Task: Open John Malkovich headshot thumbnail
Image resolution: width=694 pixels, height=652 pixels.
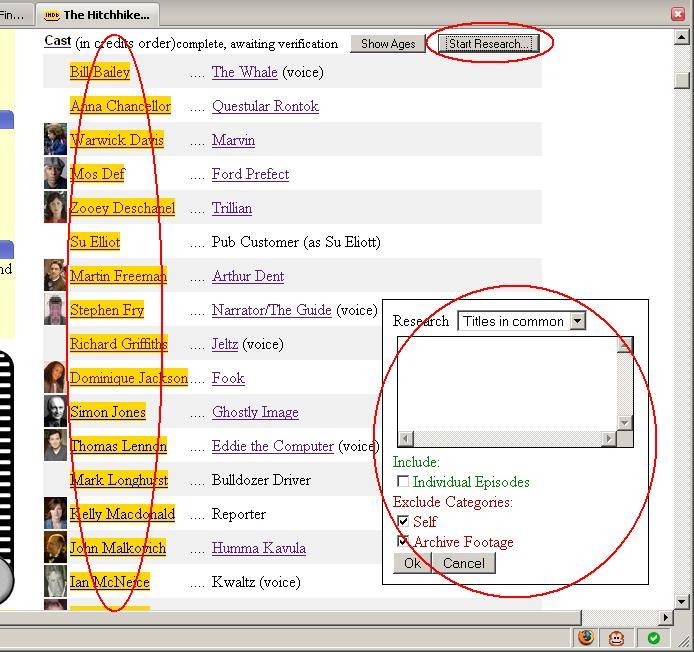Action: (55, 547)
